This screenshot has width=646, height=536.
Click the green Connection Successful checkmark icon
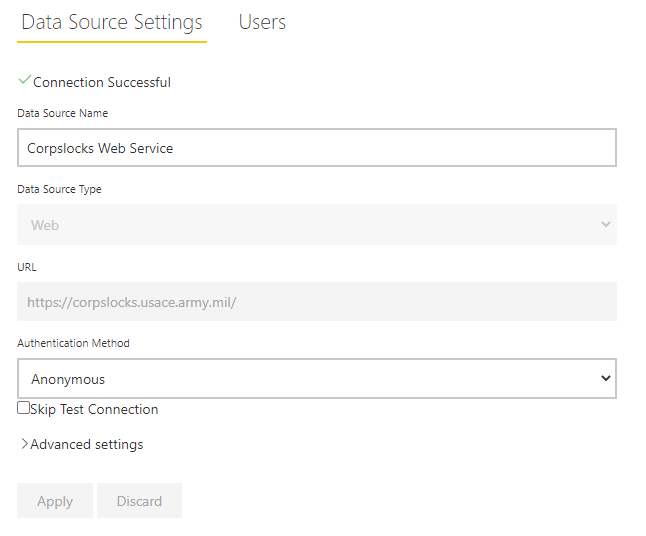pyautogui.click(x=24, y=81)
